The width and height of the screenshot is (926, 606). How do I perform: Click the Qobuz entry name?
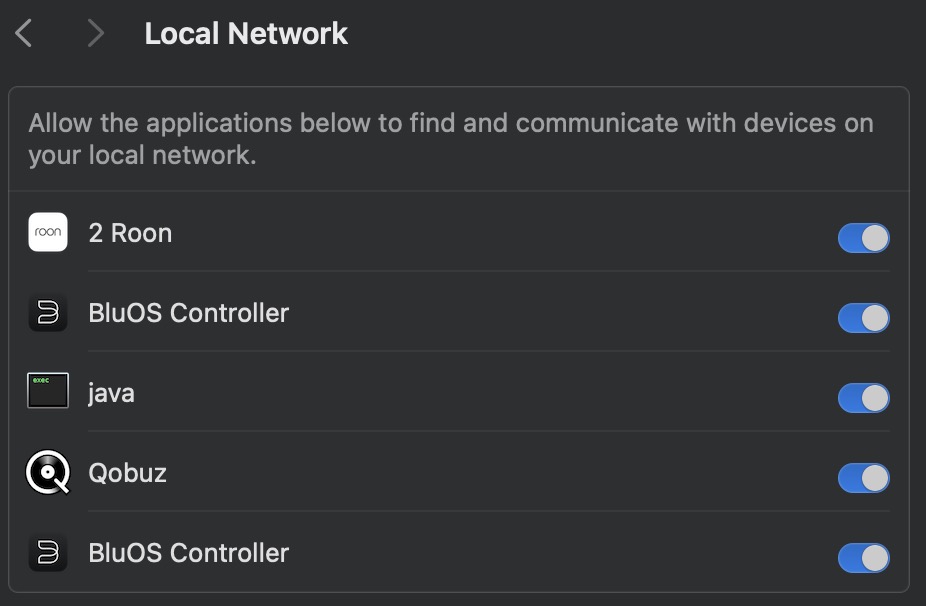(x=127, y=473)
